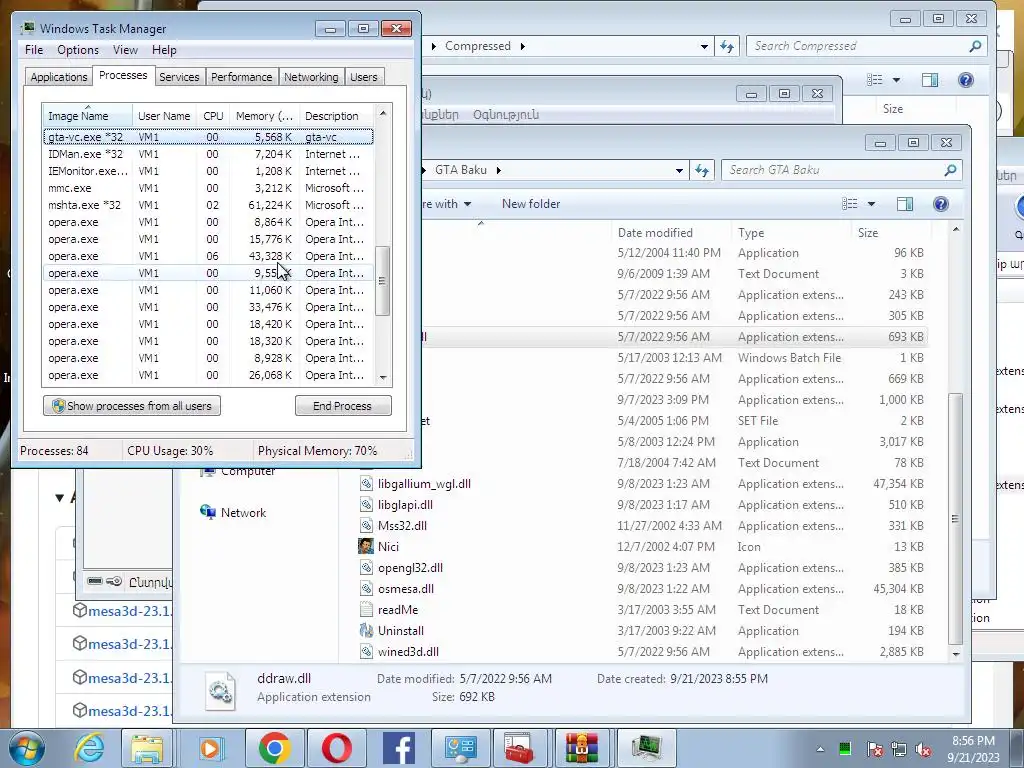Screen dimensions: 1024x768
Task: Click the Action Center flag icon
Action: pyautogui.click(x=874, y=749)
